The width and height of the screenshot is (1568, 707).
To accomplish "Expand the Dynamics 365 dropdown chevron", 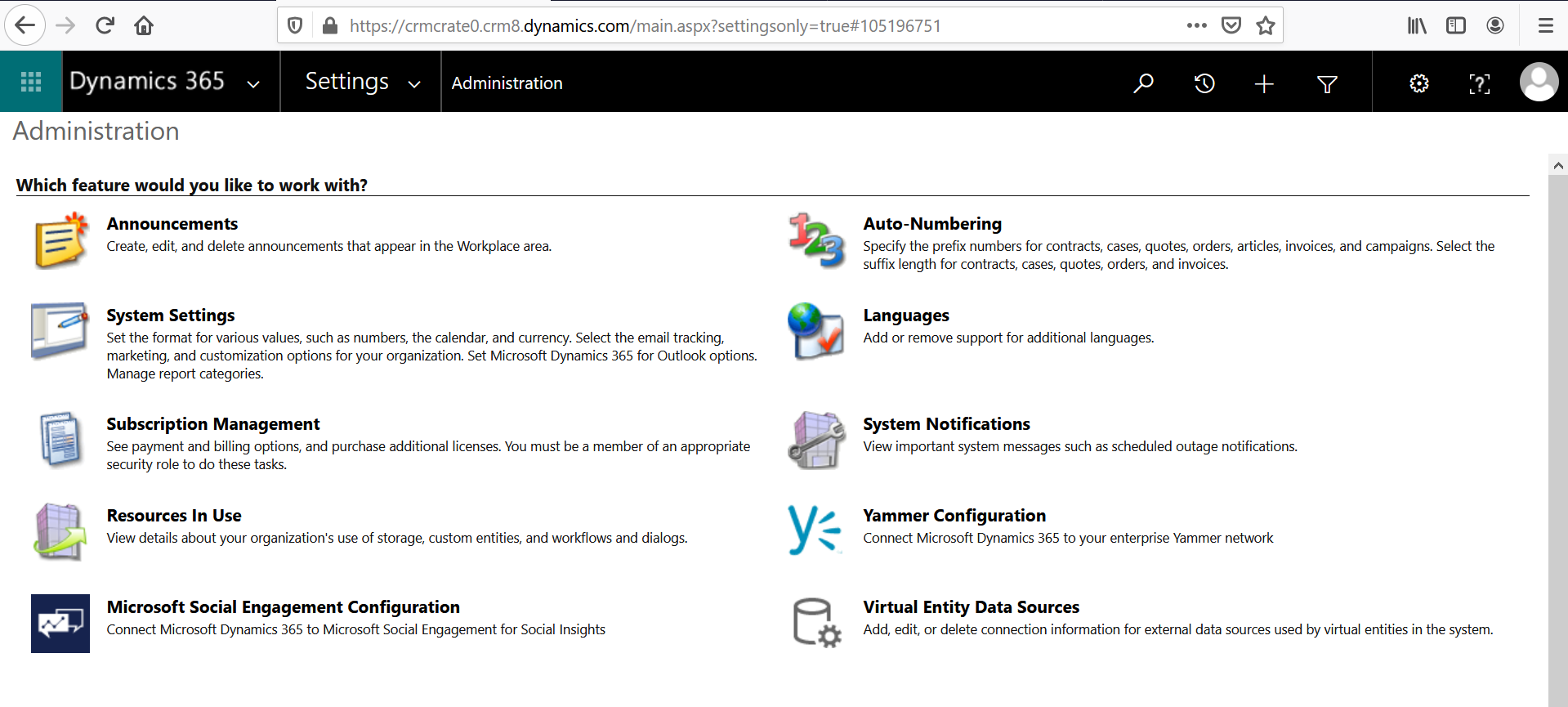I will pos(253,84).
